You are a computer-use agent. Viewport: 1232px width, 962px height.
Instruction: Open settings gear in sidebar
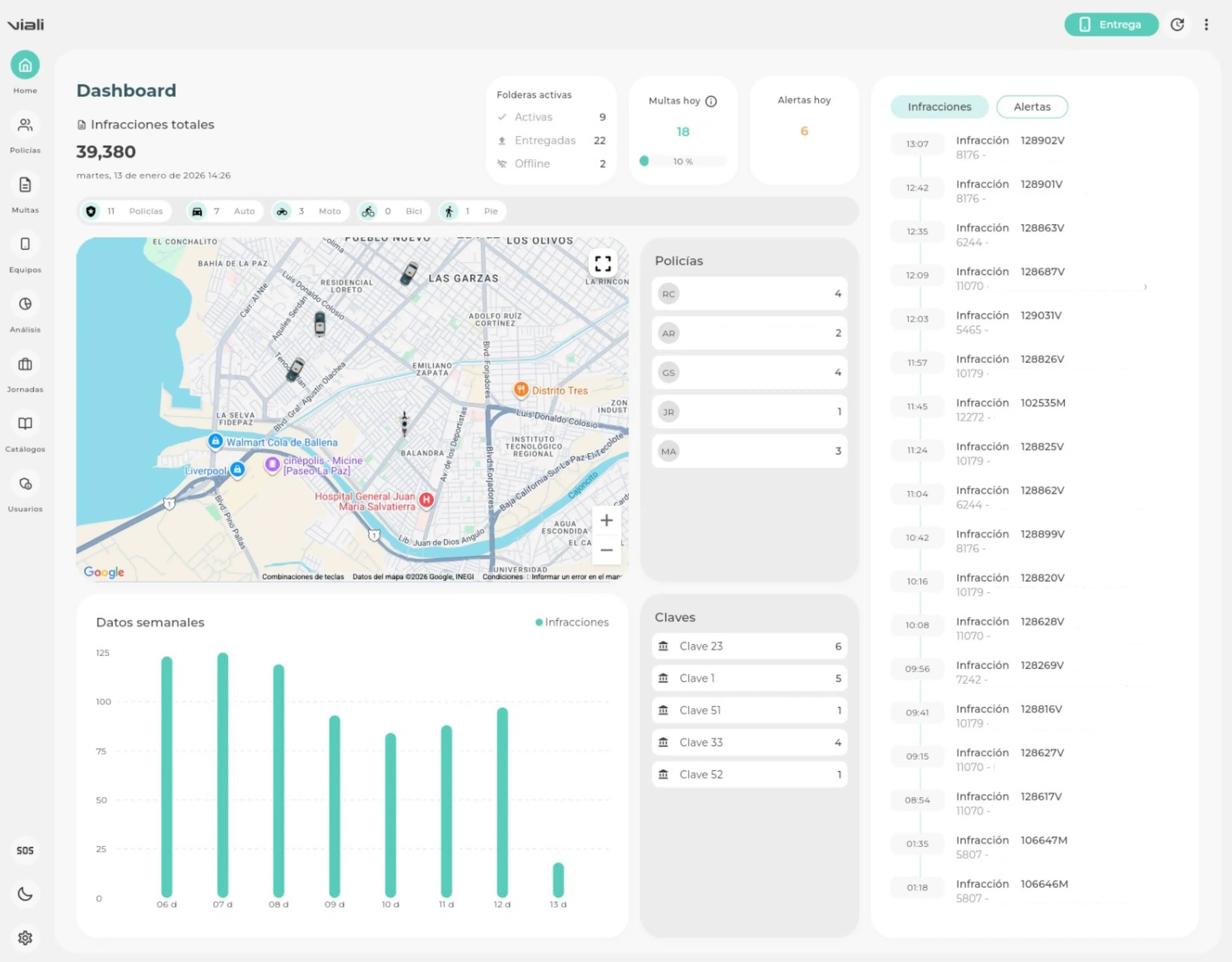click(x=25, y=938)
